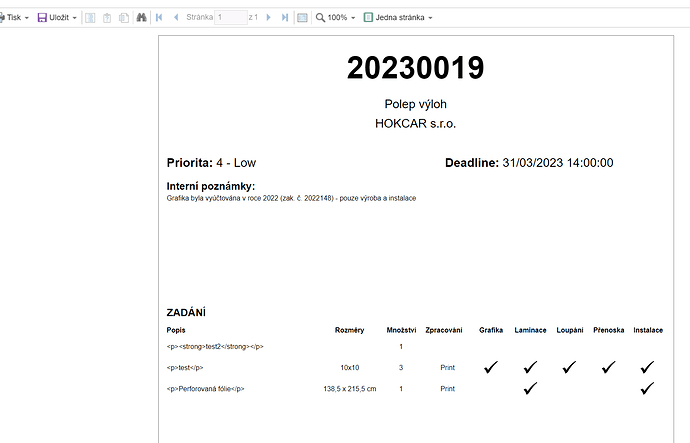Click the Grafika checkmark in test row
The width and height of the screenshot is (690, 443).
click(491, 367)
